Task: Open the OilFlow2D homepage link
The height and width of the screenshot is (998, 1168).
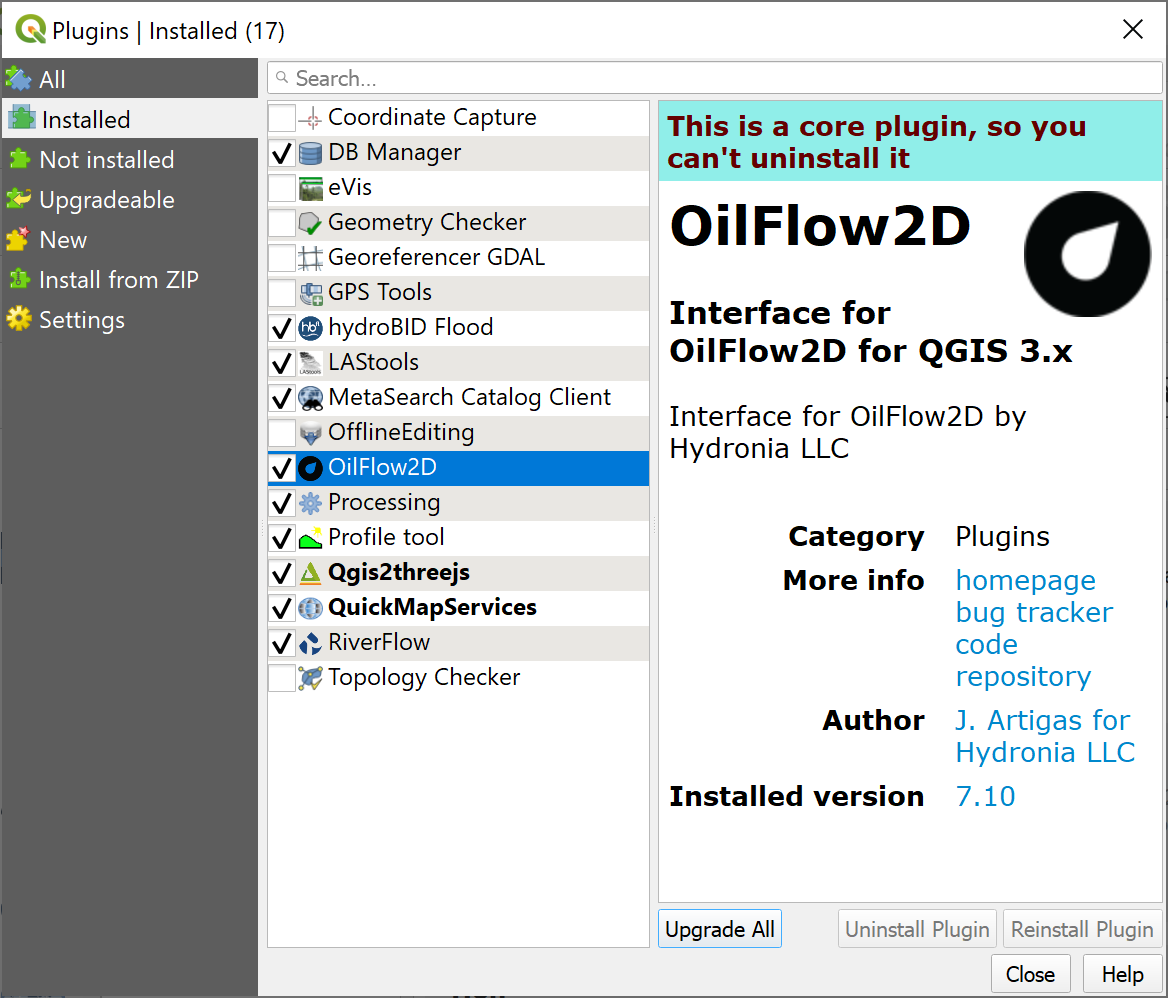Action: coord(1025,580)
